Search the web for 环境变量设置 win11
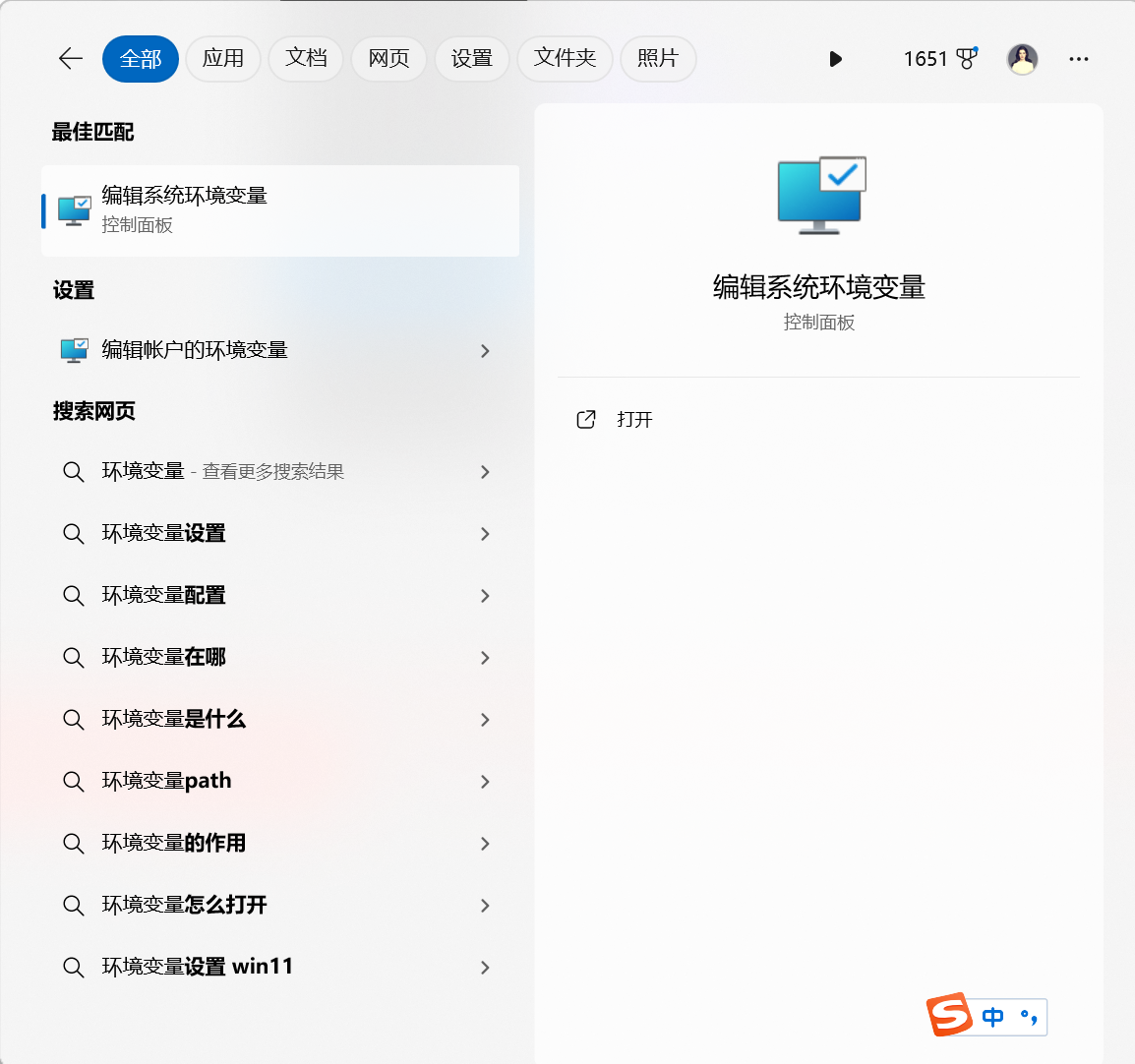Image resolution: width=1135 pixels, height=1064 pixels. click(x=280, y=967)
